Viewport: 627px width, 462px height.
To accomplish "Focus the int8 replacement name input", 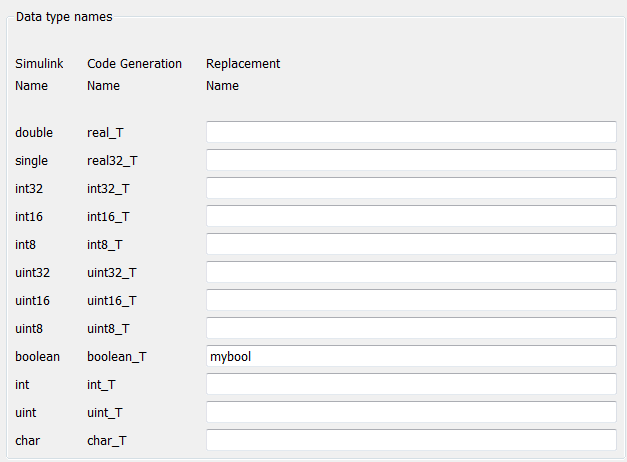I will [x=411, y=244].
